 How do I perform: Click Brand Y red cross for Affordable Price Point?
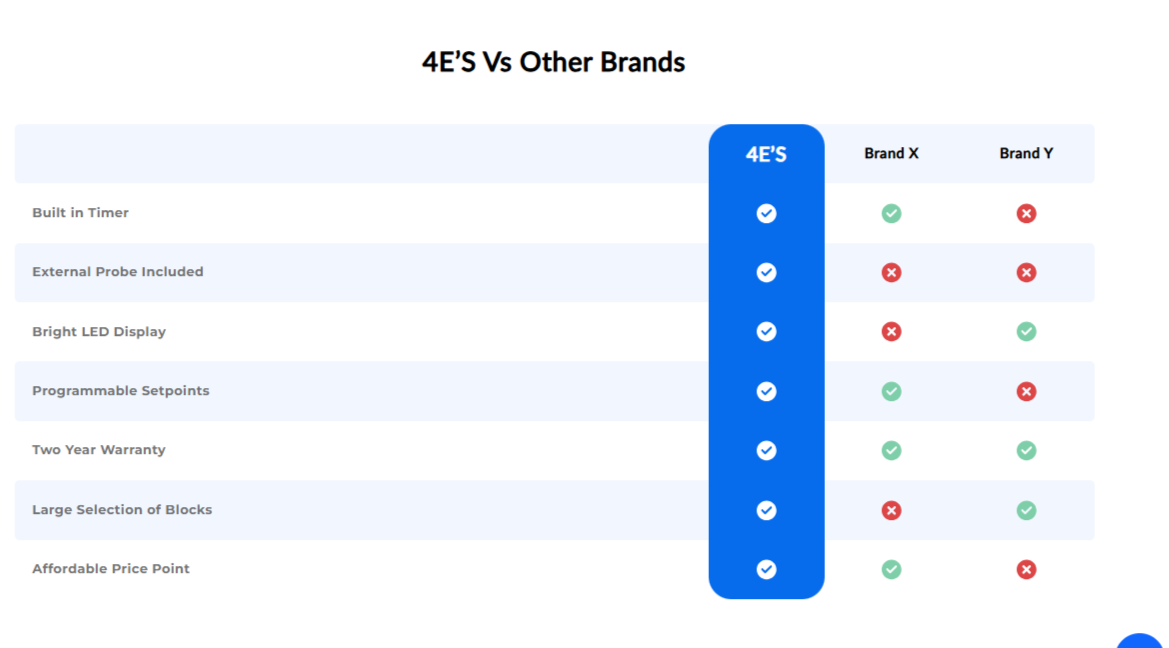1026,569
